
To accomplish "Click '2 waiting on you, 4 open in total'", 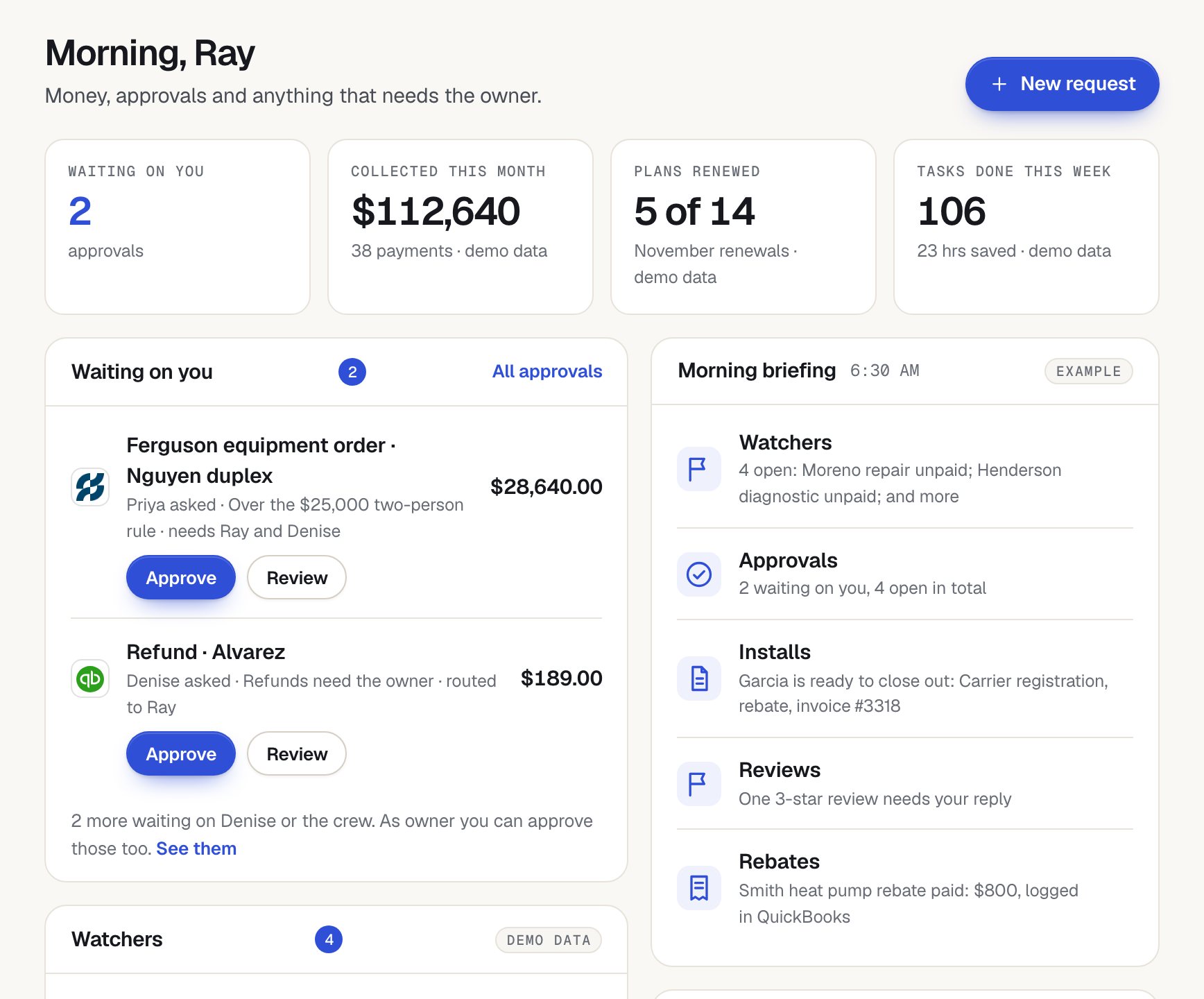I will [863, 588].
